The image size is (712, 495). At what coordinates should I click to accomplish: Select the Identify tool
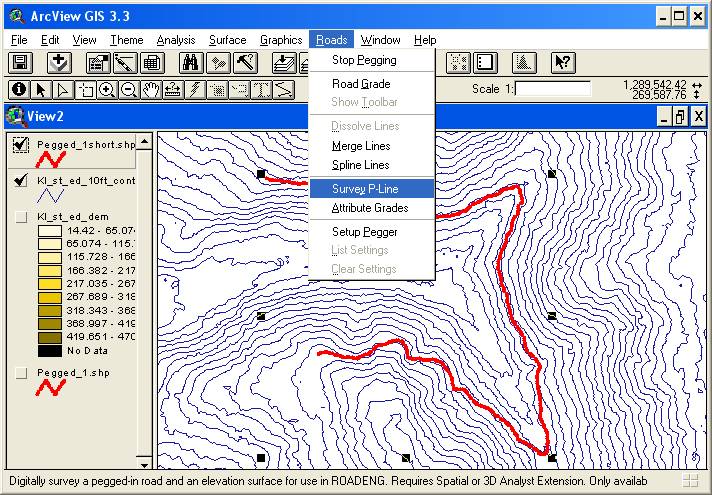14,89
